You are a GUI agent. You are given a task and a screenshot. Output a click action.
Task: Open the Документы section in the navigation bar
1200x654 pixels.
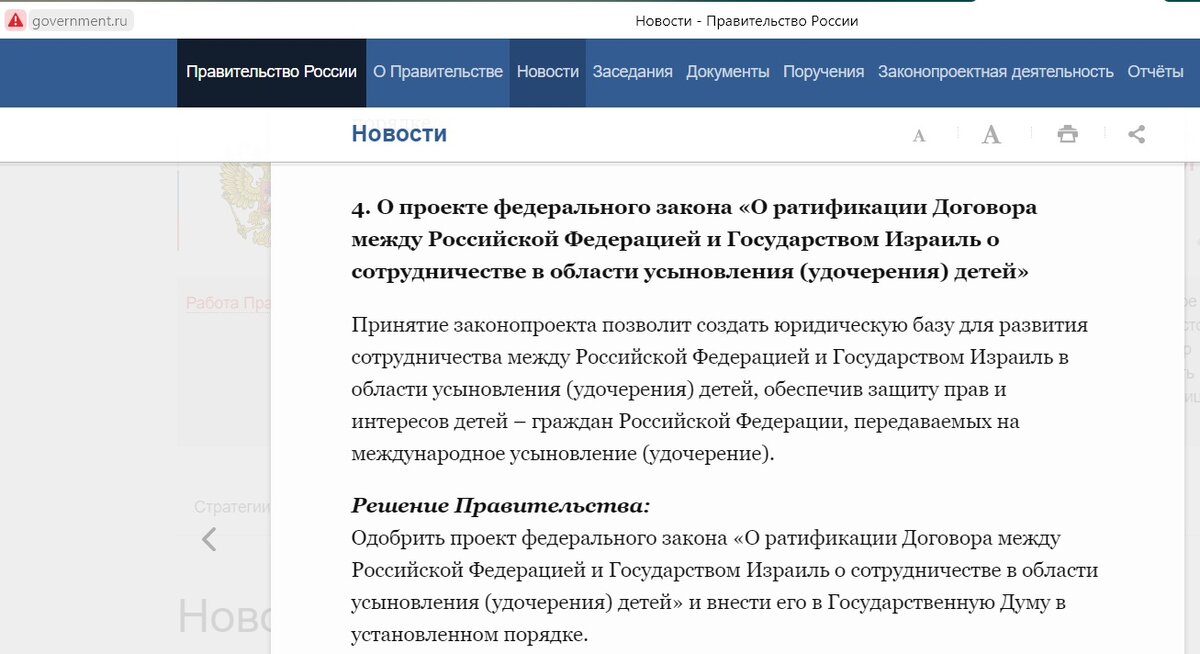point(728,72)
